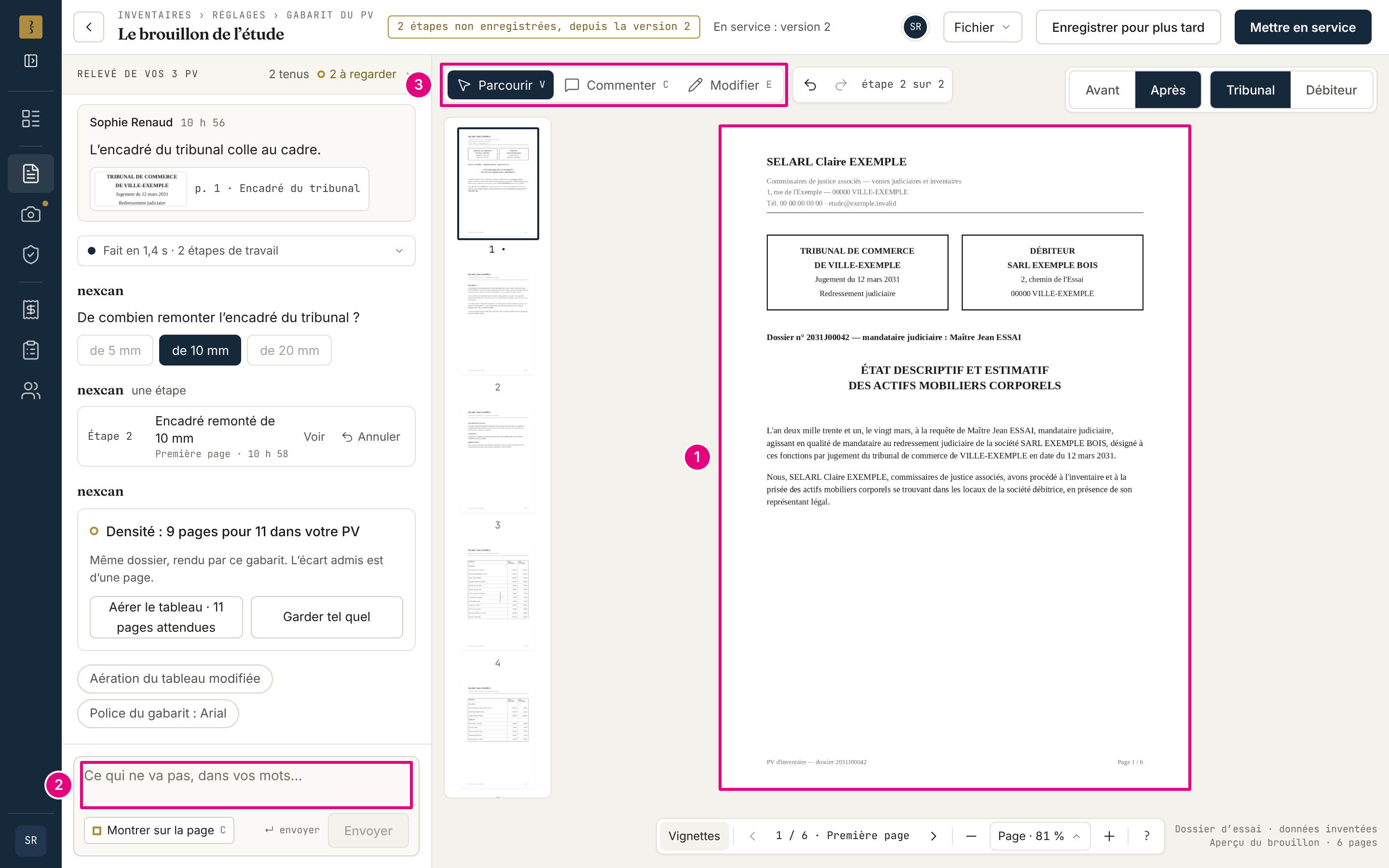Open the Page · 81 % zoom dropdown
Image resolution: width=1389 pixels, height=868 pixels.
pos(1039,836)
